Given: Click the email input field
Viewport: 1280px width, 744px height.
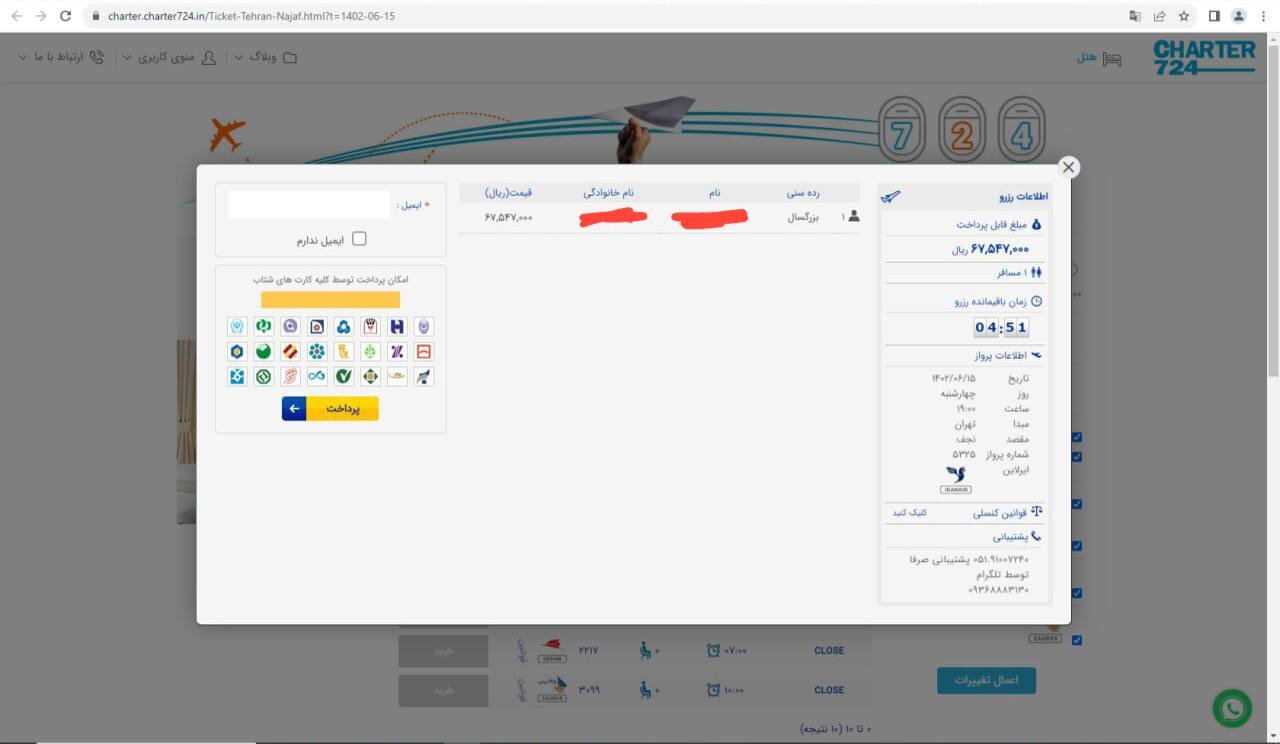Looking at the screenshot, I should [308, 205].
